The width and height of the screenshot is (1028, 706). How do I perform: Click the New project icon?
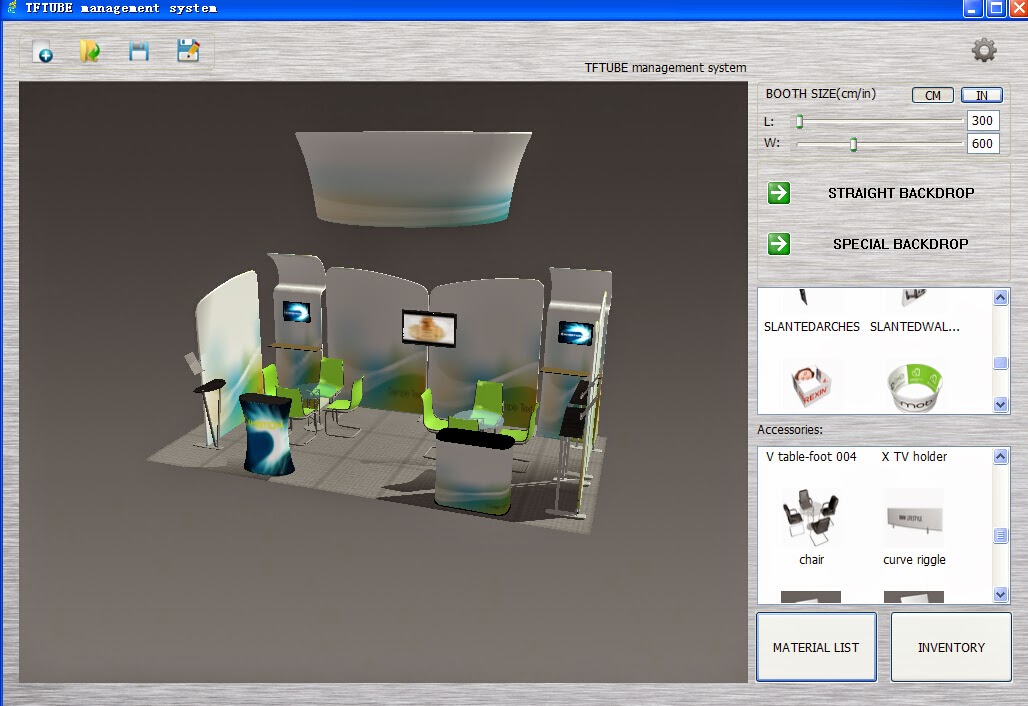click(x=44, y=51)
